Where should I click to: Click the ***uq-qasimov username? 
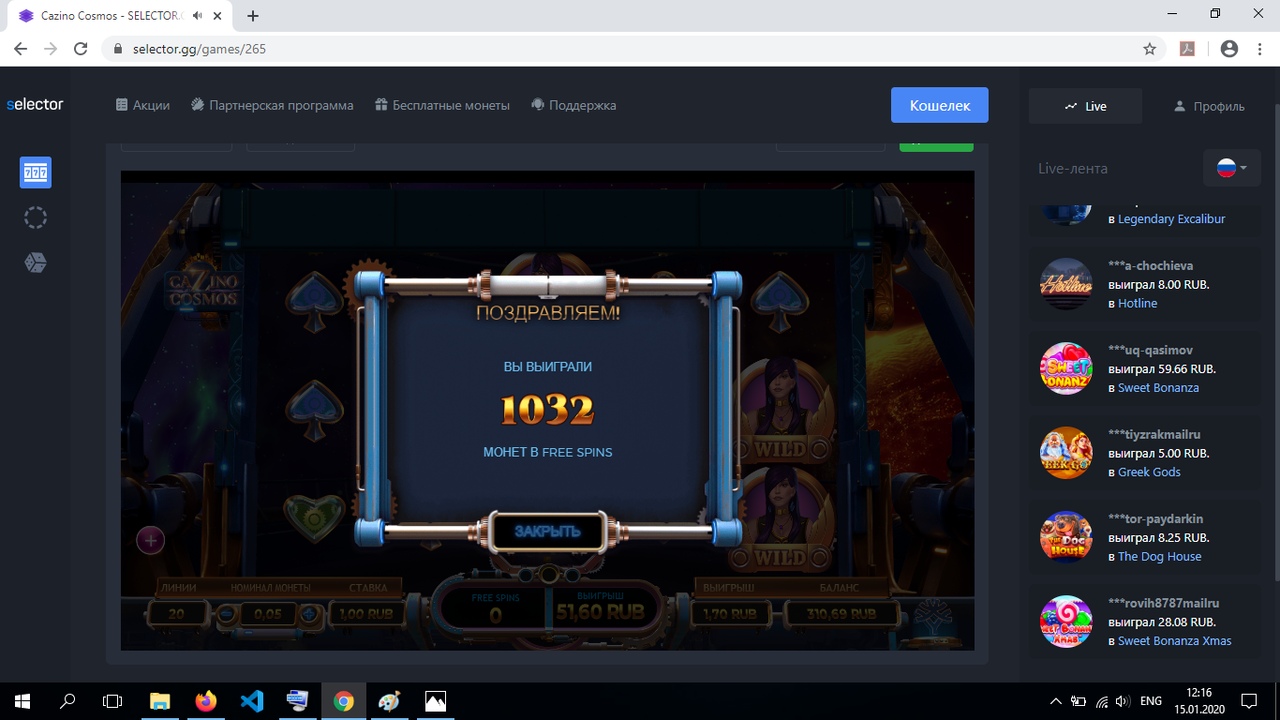(1150, 350)
